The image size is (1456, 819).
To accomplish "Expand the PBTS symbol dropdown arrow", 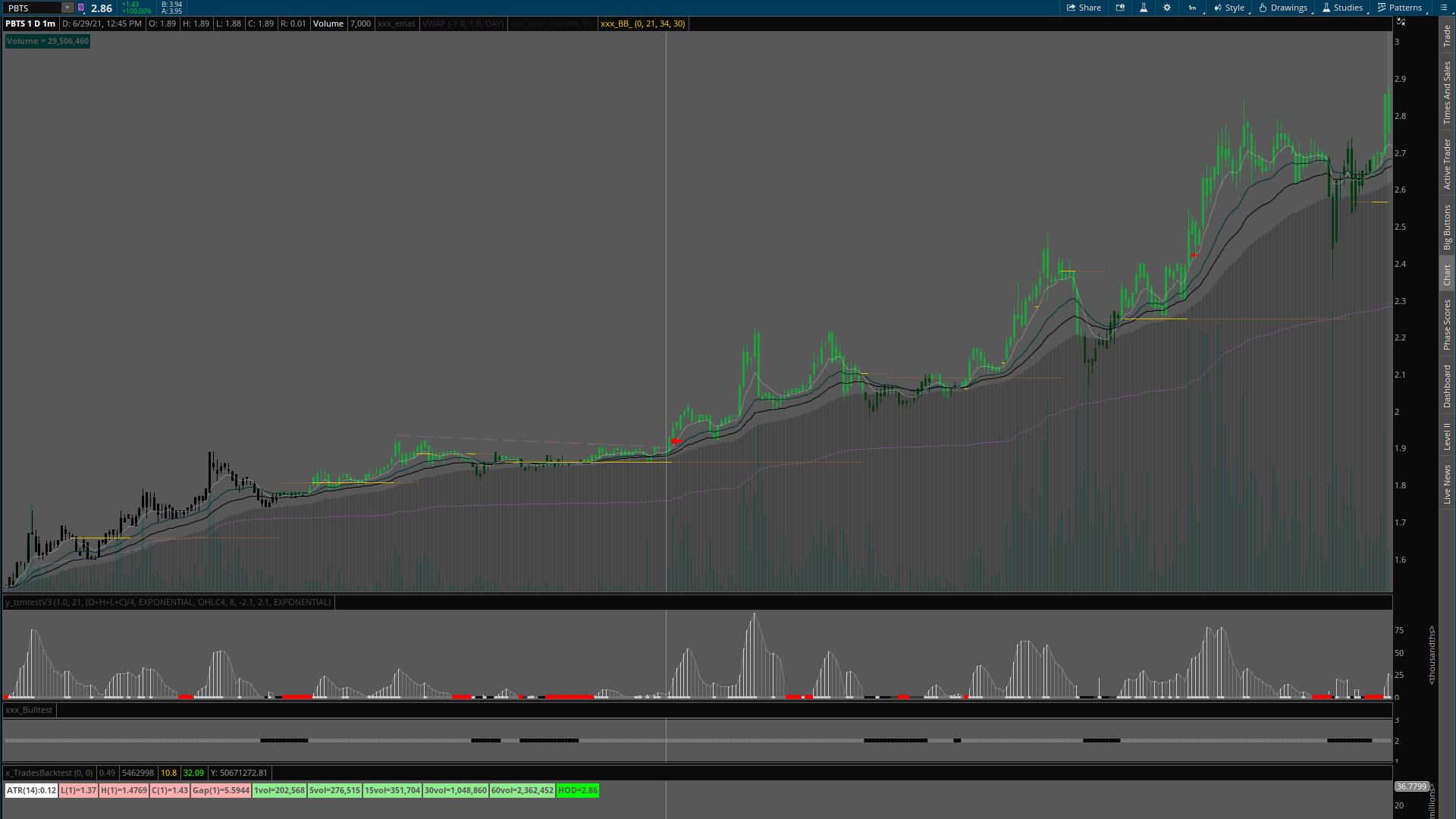I will tap(67, 8).
